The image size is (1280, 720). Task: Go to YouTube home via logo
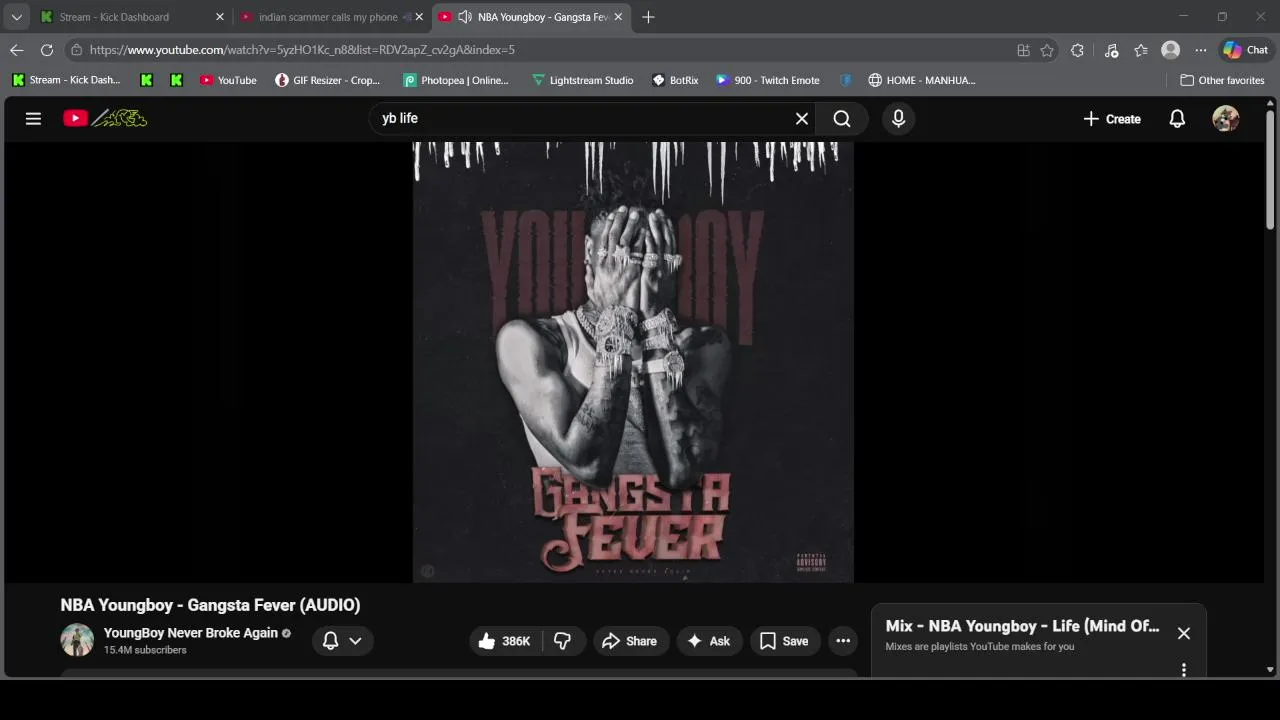pyautogui.click(x=105, y=118)
